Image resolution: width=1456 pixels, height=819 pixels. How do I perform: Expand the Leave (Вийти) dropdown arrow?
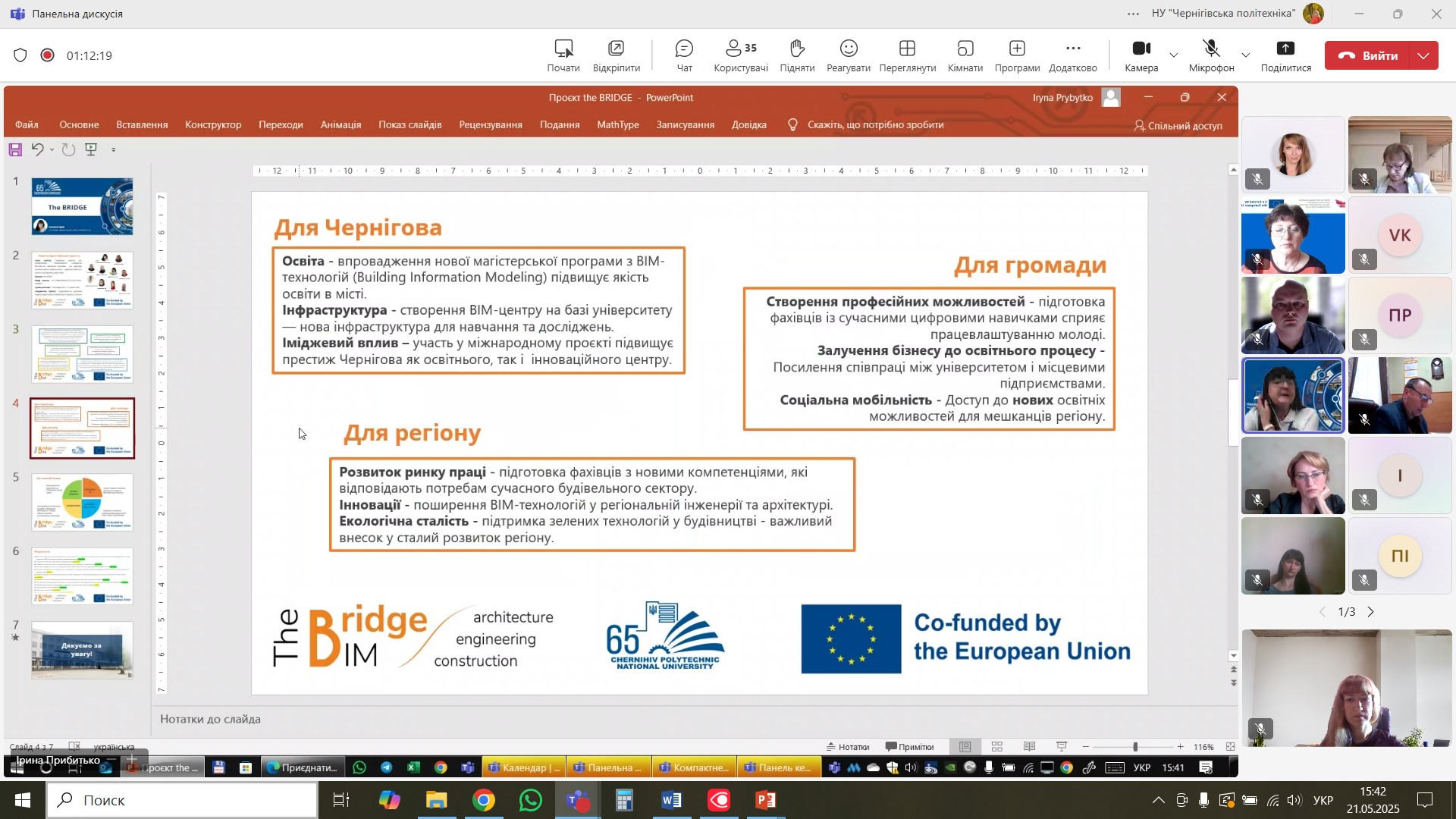pyautogui.click(x=1423, y=55)
